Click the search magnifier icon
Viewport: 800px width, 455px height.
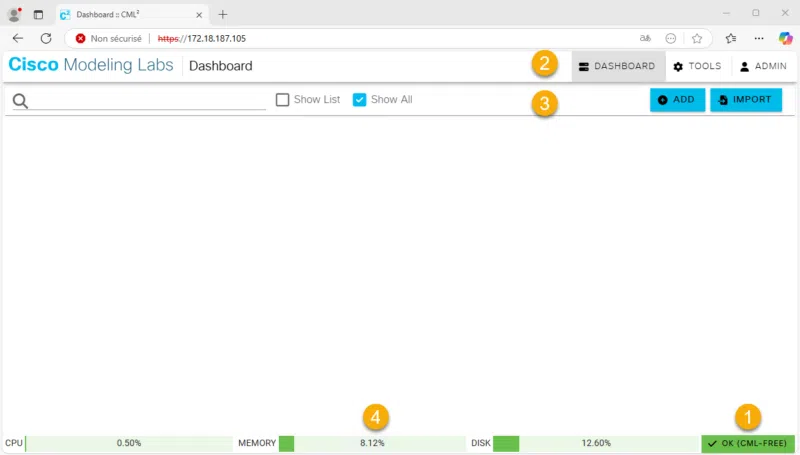pos(20,101)
